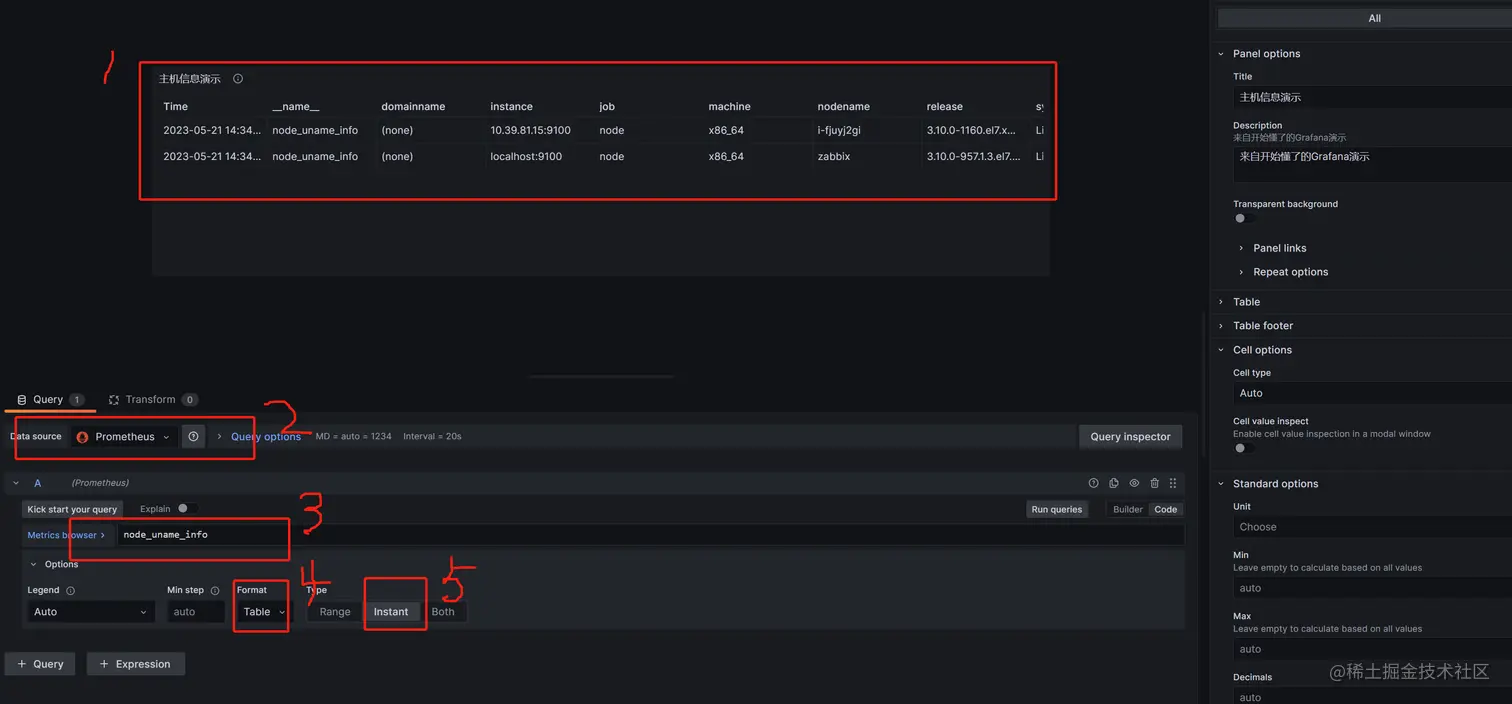Hide query A using the eye icon
The height and width of the screenshot is (704, 1512).
pyautogui.click(x=1134, y=483)
